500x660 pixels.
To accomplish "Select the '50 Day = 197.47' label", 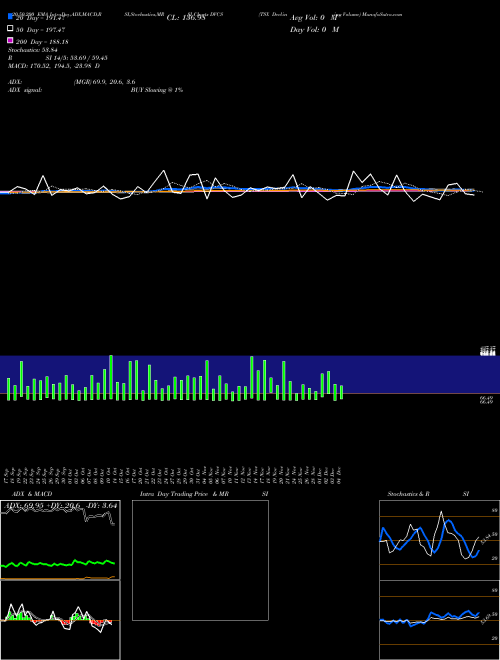I will (x=40, y=30).
